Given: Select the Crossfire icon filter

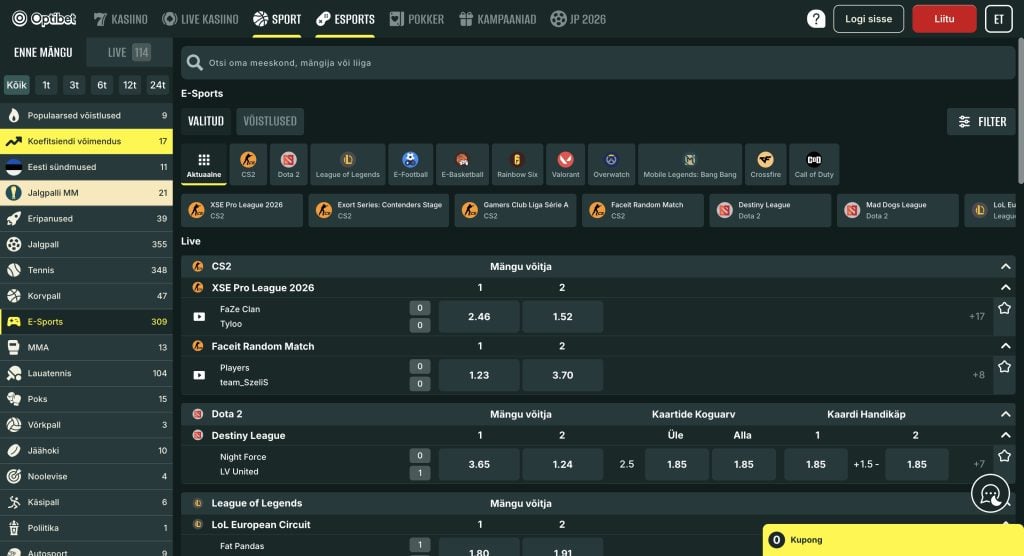Looking at the screenshot, I should pos(765,164).
